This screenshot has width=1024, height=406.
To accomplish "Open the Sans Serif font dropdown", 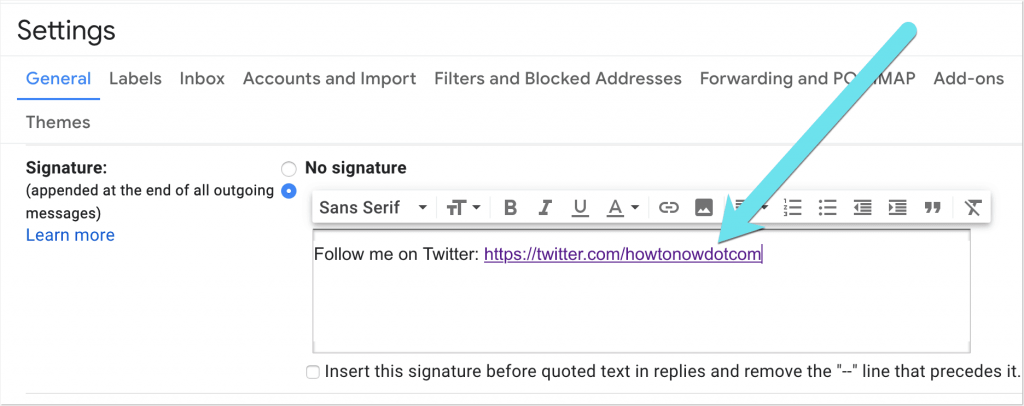I will click(x=372, y=208).
